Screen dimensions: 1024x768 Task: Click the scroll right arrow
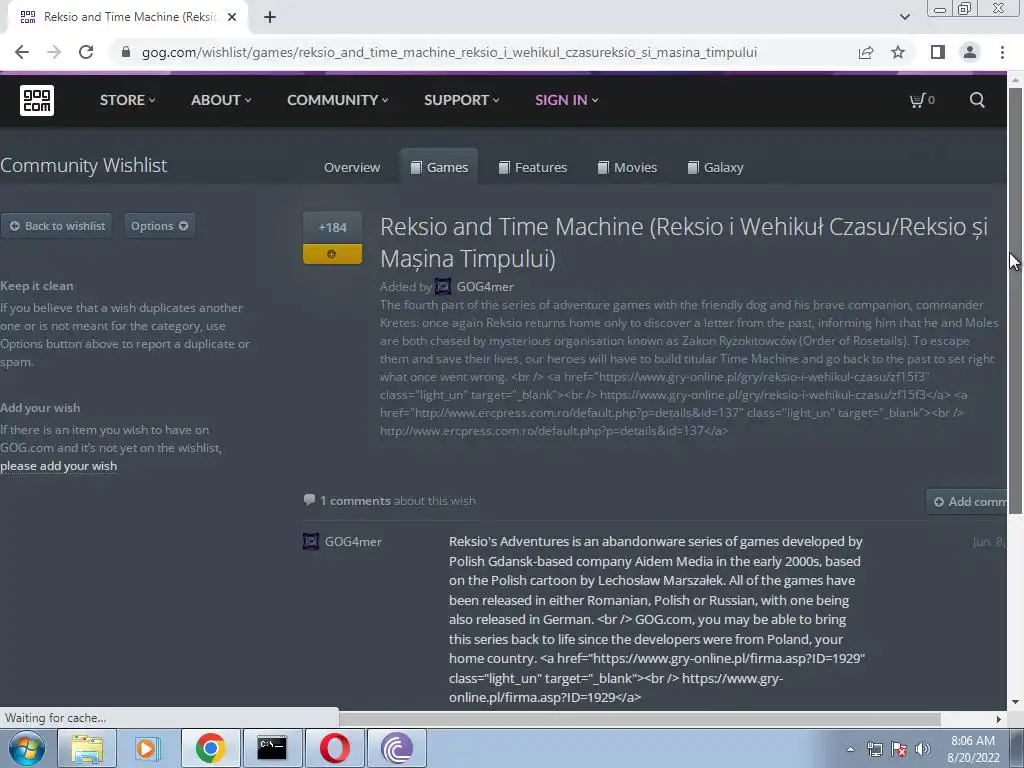[999, 719]
